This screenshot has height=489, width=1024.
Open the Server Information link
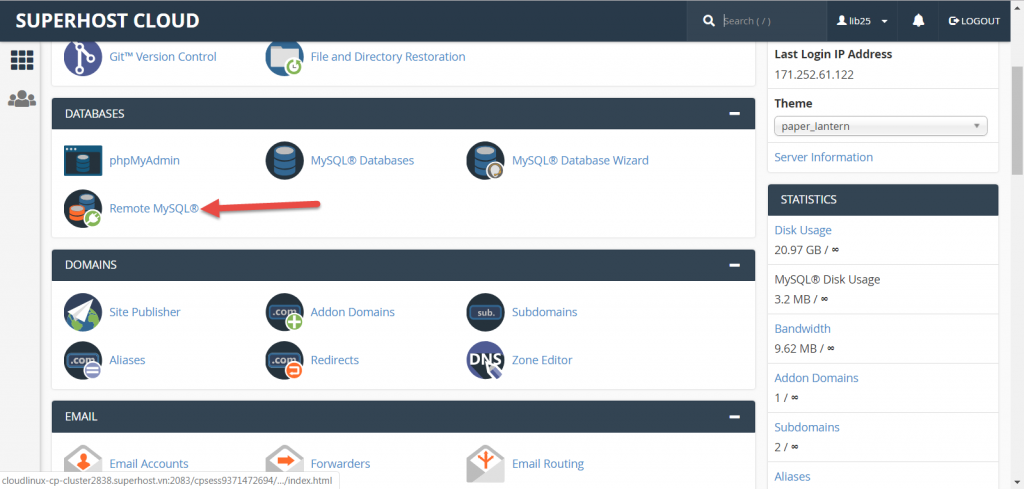click(823, 157)
